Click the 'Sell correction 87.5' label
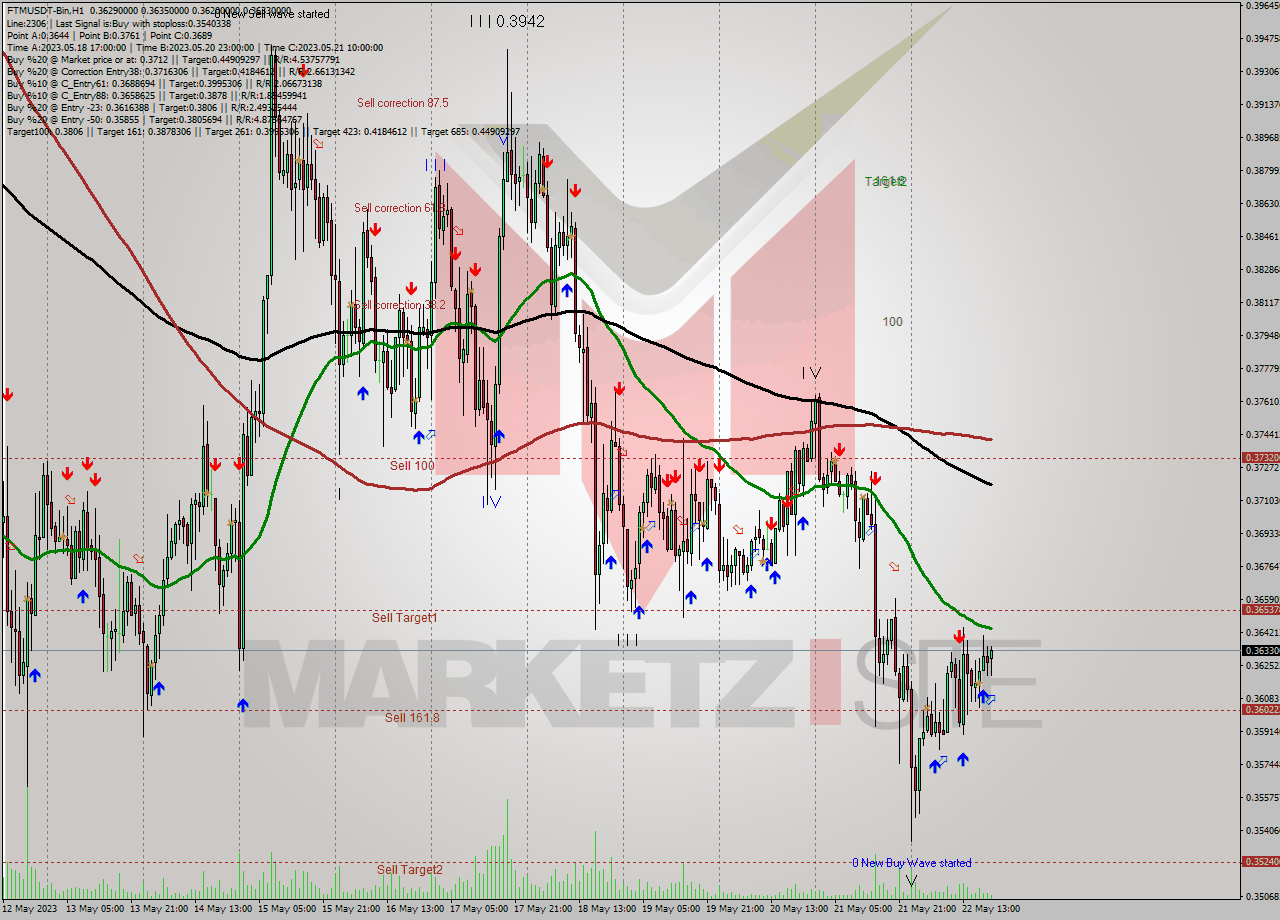This screenshot has width=1280, height=920. tap(403, 103)
